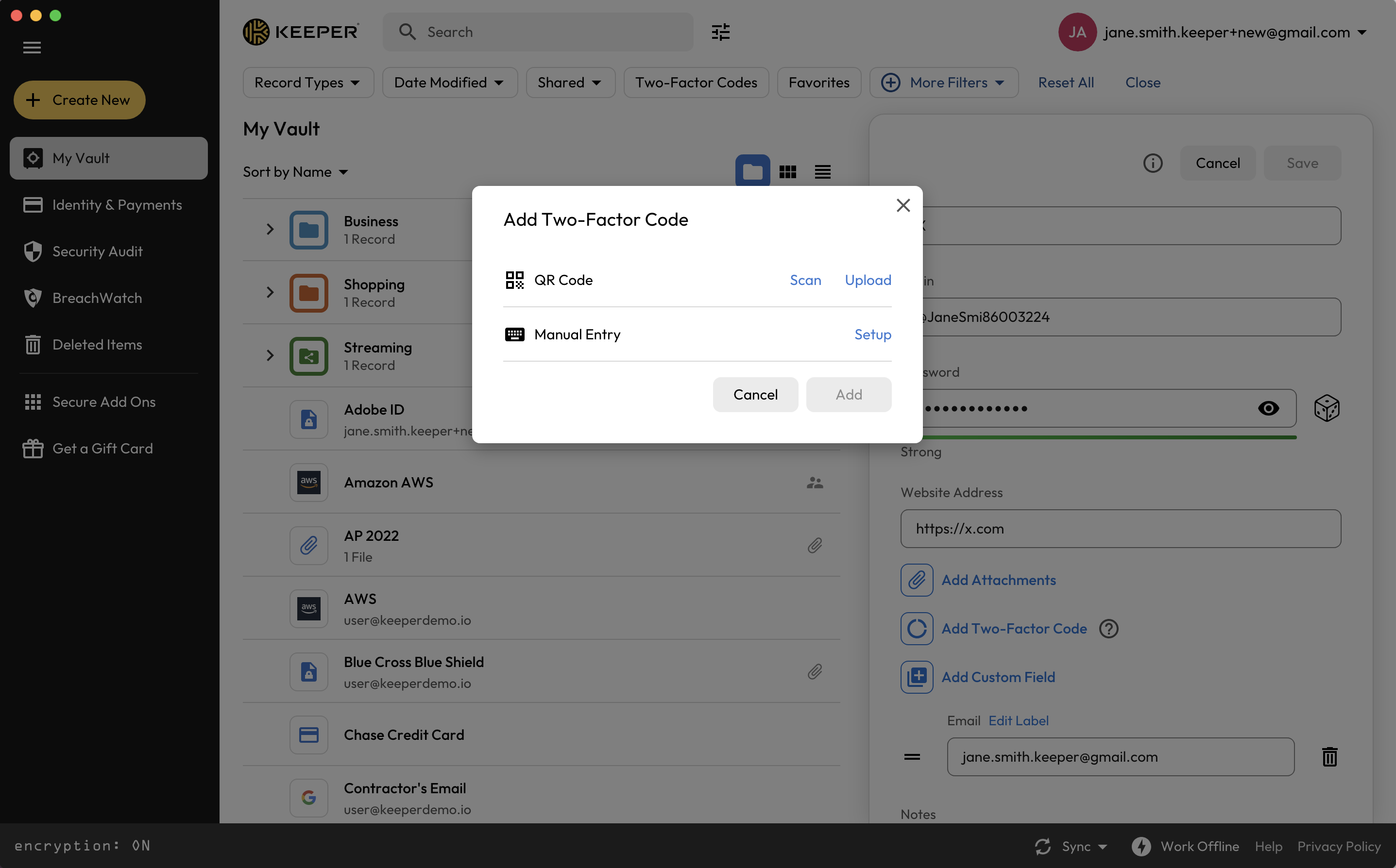Delete the Email custom field
Screen dimensions: 1396x868
1329,757
